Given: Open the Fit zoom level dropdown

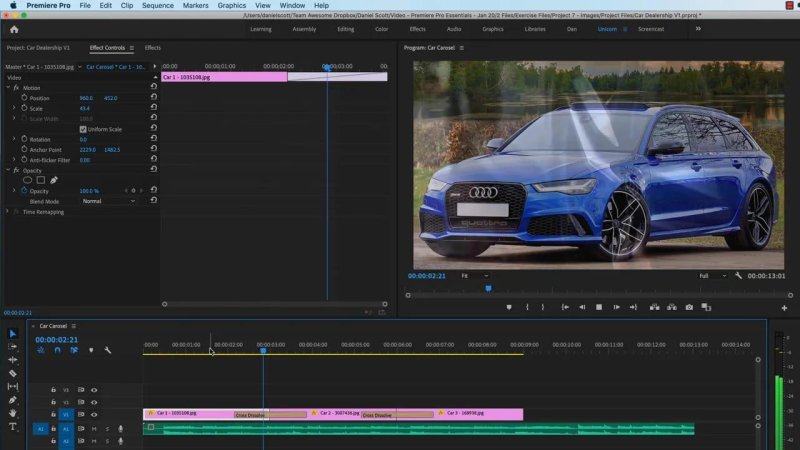Looking at the screenshot, I should click(474, 276).
